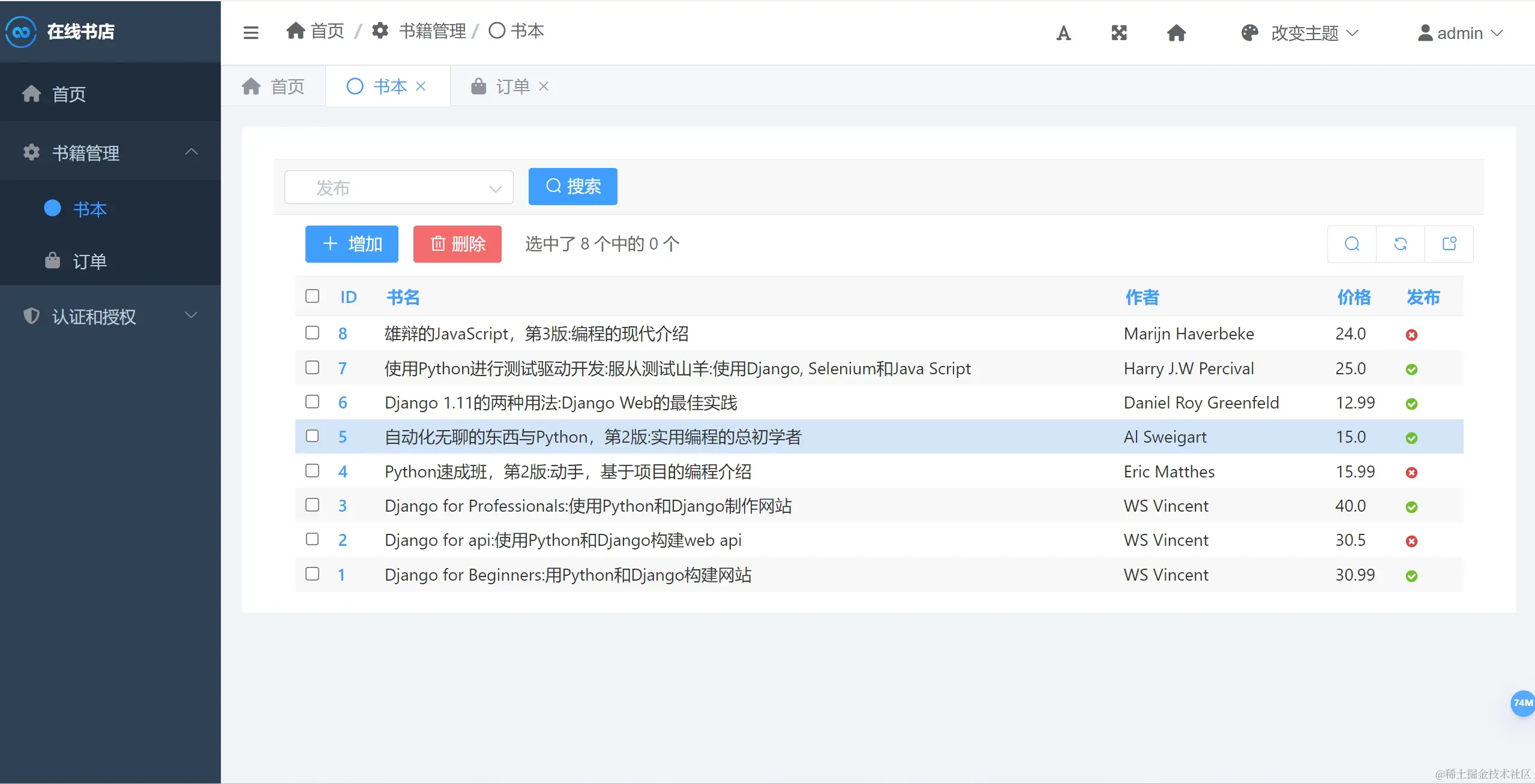Check the select-all header checkbox

(x=312, y=296)
